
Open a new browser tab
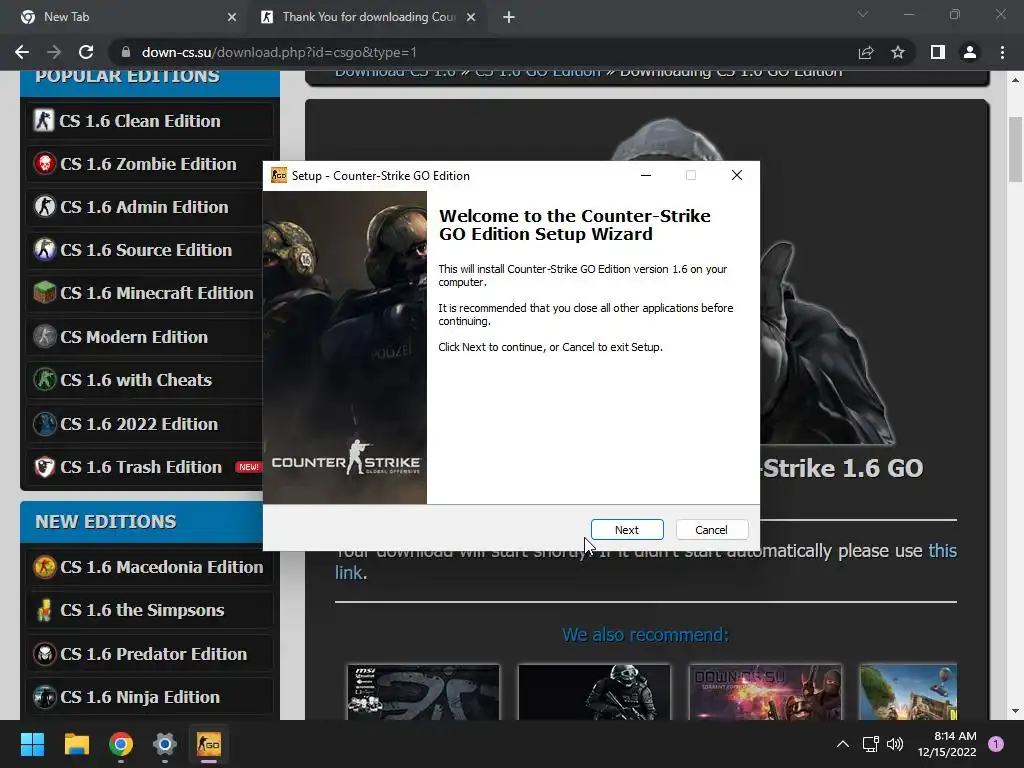pyautogui.click(x=509, y=17)
